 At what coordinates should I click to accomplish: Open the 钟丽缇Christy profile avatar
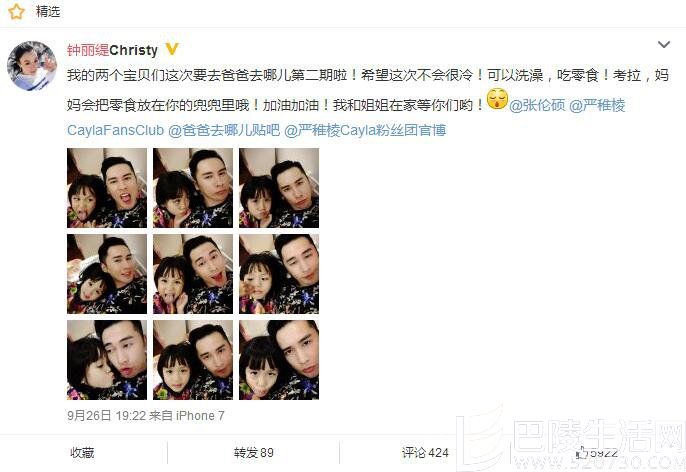(x=32, y=66)
